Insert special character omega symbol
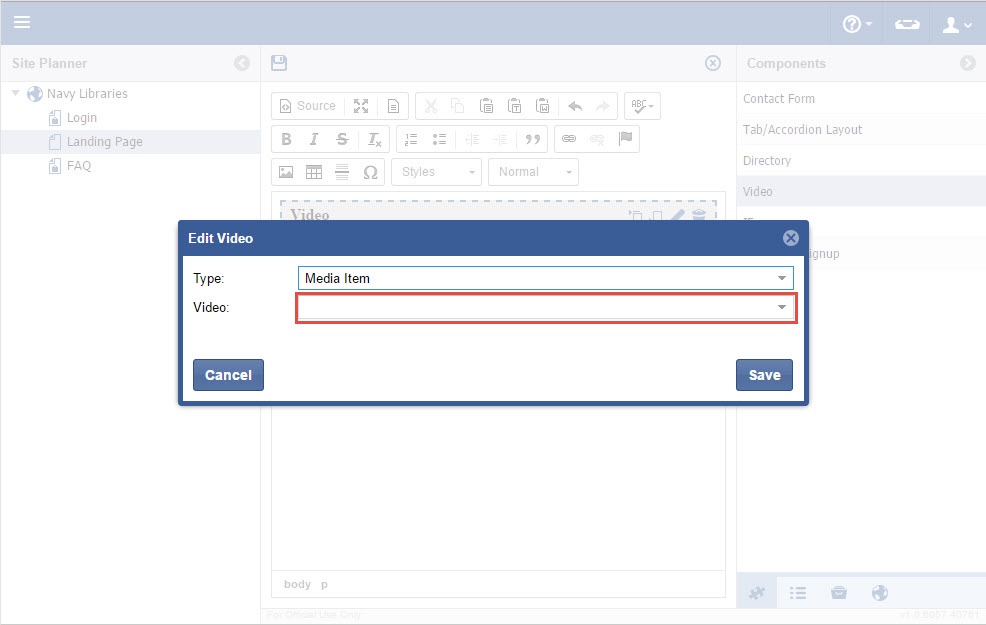The height and width of the screenshot is (625, 986). pos(370,172)
